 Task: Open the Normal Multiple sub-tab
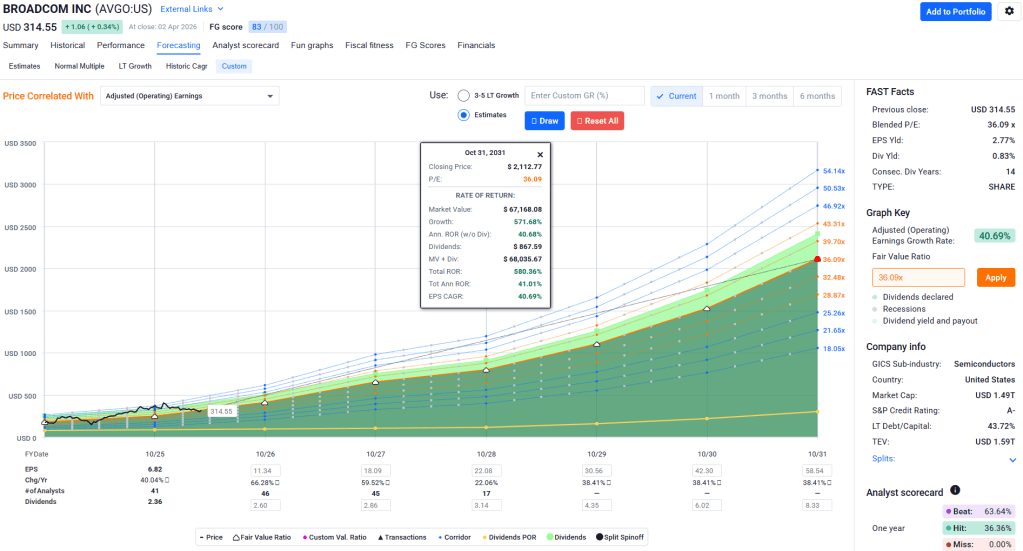pyautogui.click(x=79, y=66)
